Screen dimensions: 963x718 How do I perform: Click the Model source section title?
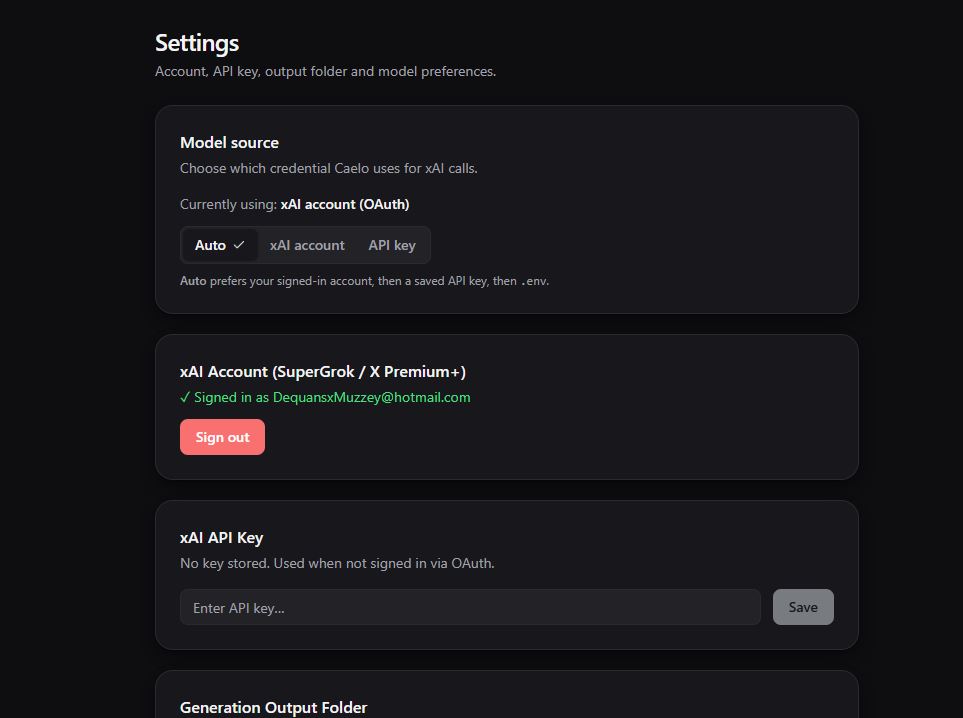(x=229, y=142)
